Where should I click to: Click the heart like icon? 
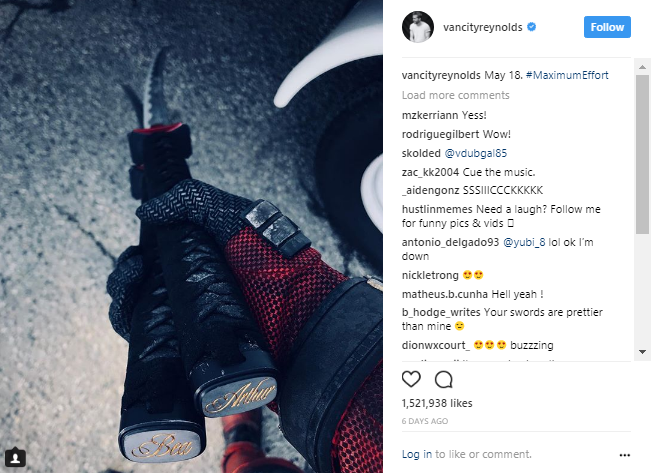coord(411,379)
